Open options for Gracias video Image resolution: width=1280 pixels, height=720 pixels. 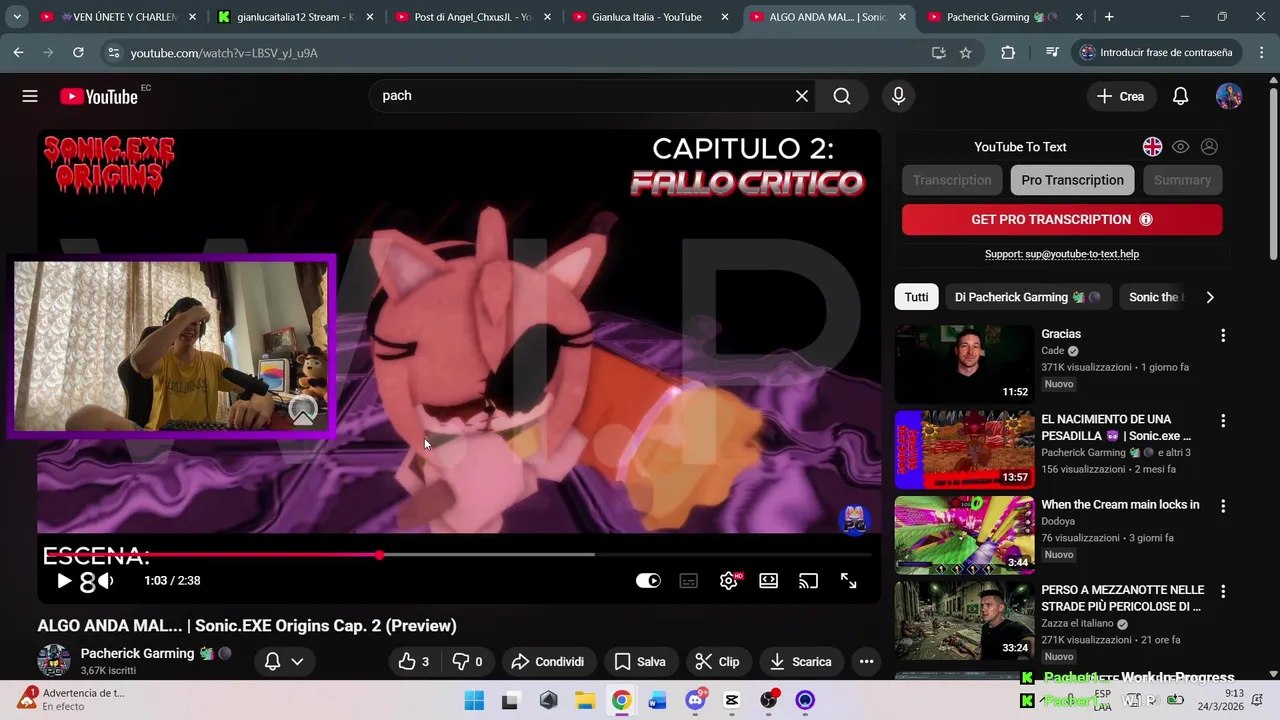1222,336
